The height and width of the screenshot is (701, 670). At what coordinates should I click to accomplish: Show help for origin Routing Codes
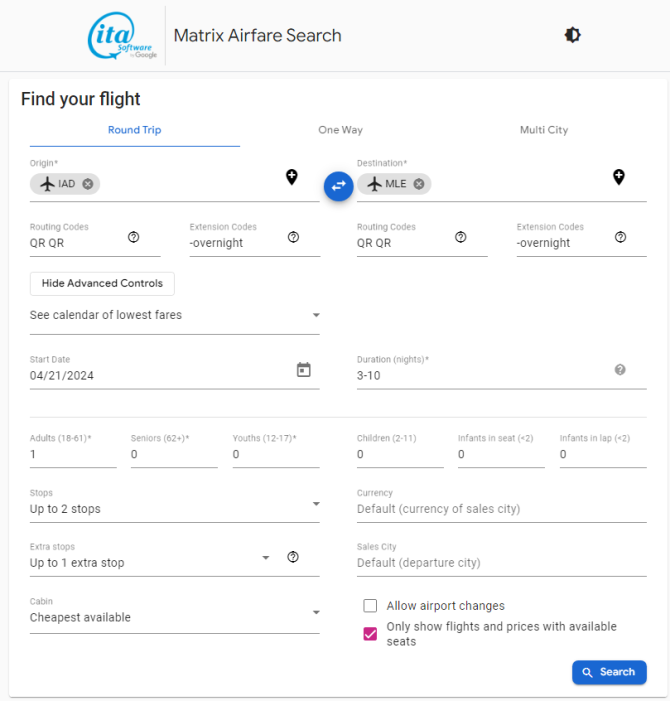(134, 237)
